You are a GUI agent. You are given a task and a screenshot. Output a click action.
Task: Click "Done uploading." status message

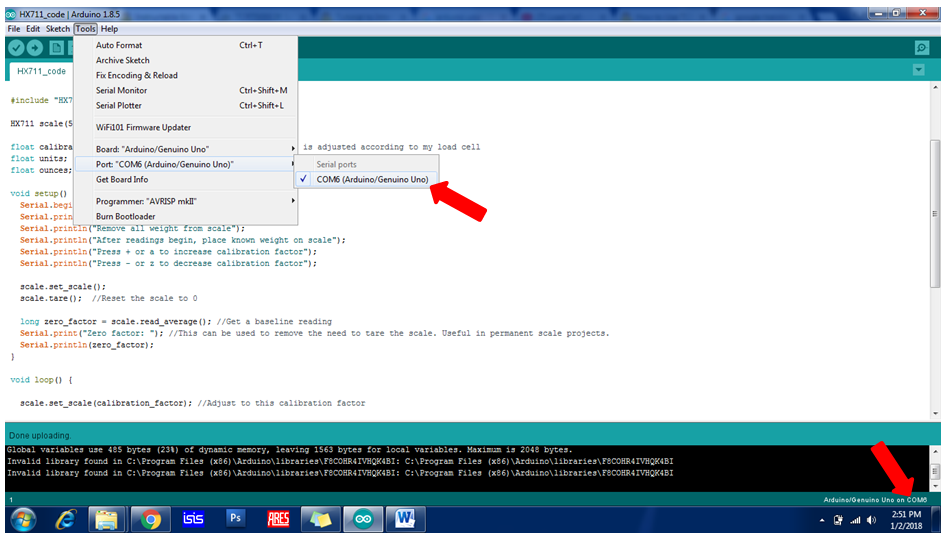click(40, 435)
